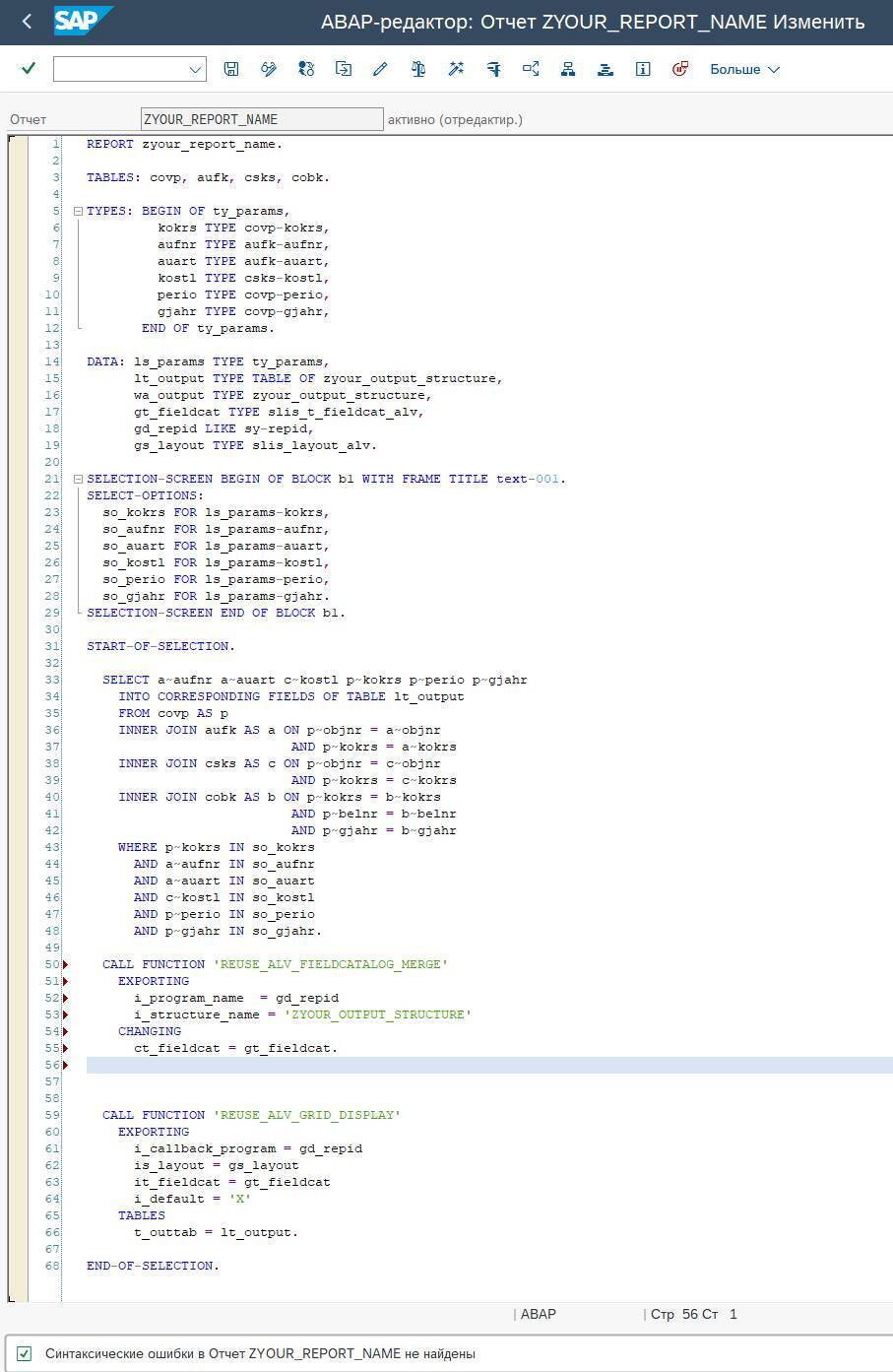Screen dimensions: 893x1372
Task: Collapse the TYPES block on line 5
Action: pyautogui.click(x=78, y=211)
